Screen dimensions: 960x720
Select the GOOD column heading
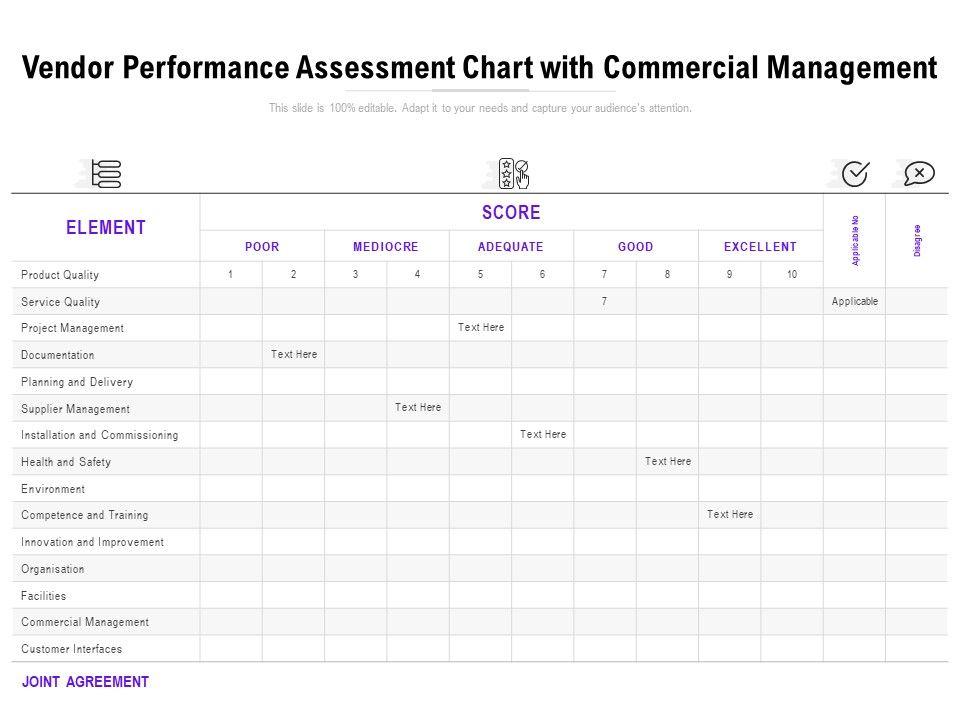[x=636, y=246]
